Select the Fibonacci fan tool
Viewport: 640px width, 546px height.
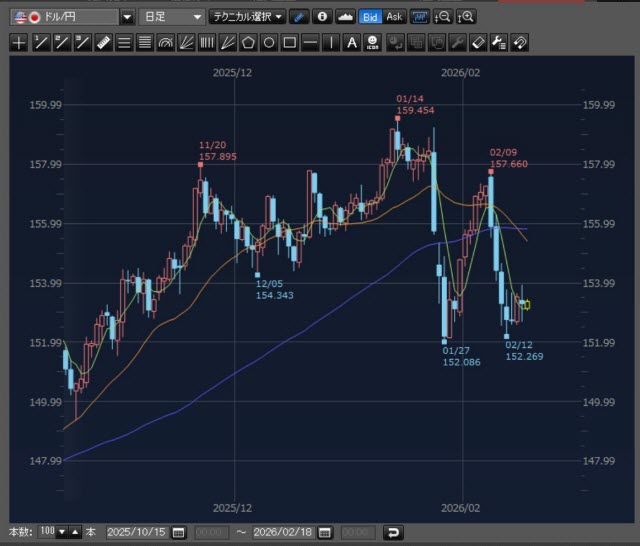tap(186, 42)
